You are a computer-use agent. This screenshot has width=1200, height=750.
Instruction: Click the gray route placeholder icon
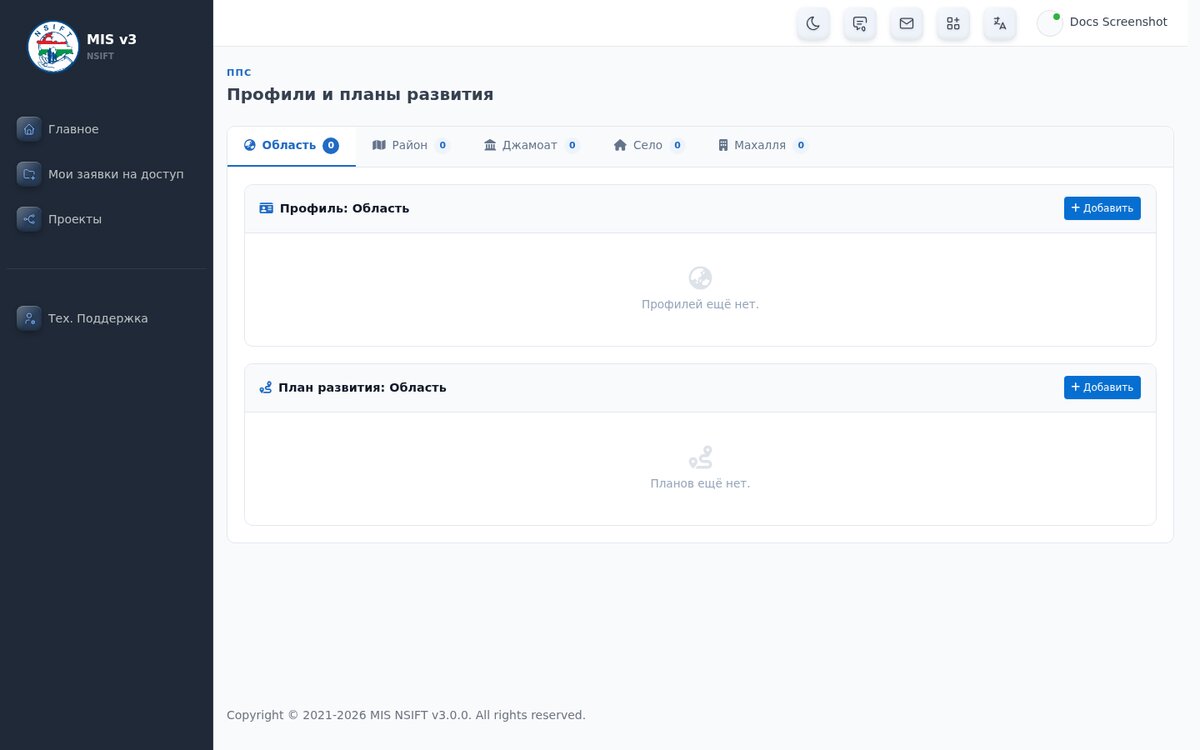[x=700, y=457]
